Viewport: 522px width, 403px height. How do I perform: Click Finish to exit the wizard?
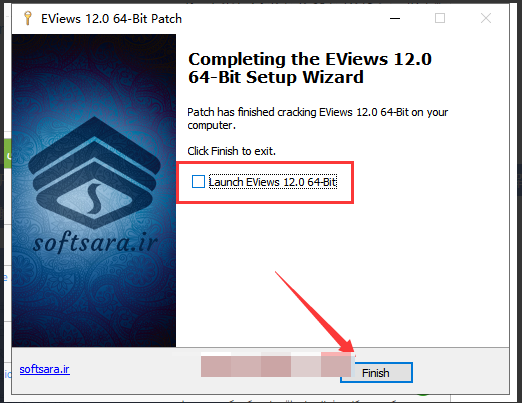[x=376, y=373]
